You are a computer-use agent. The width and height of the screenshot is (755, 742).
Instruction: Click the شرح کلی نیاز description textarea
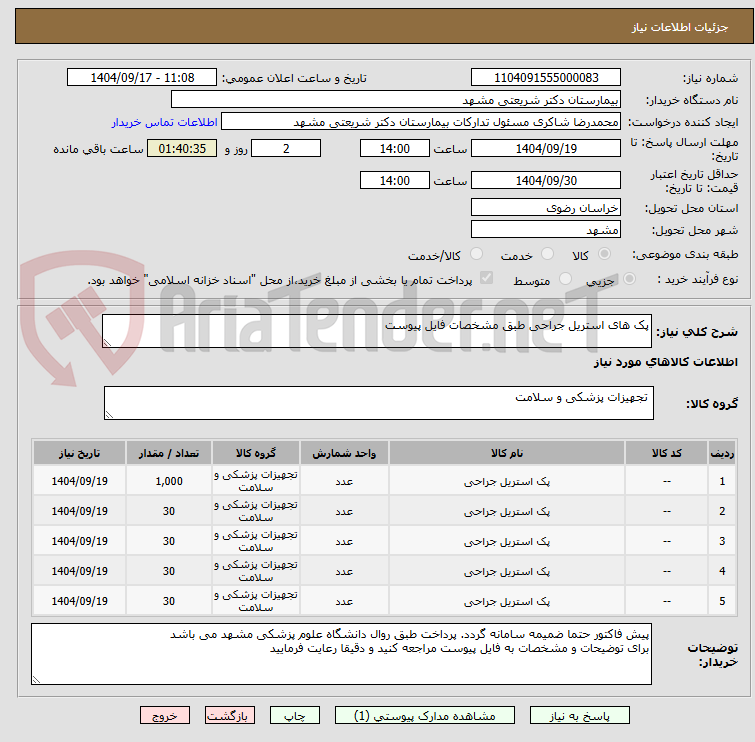pyautogui.click(x=377, y=331)
